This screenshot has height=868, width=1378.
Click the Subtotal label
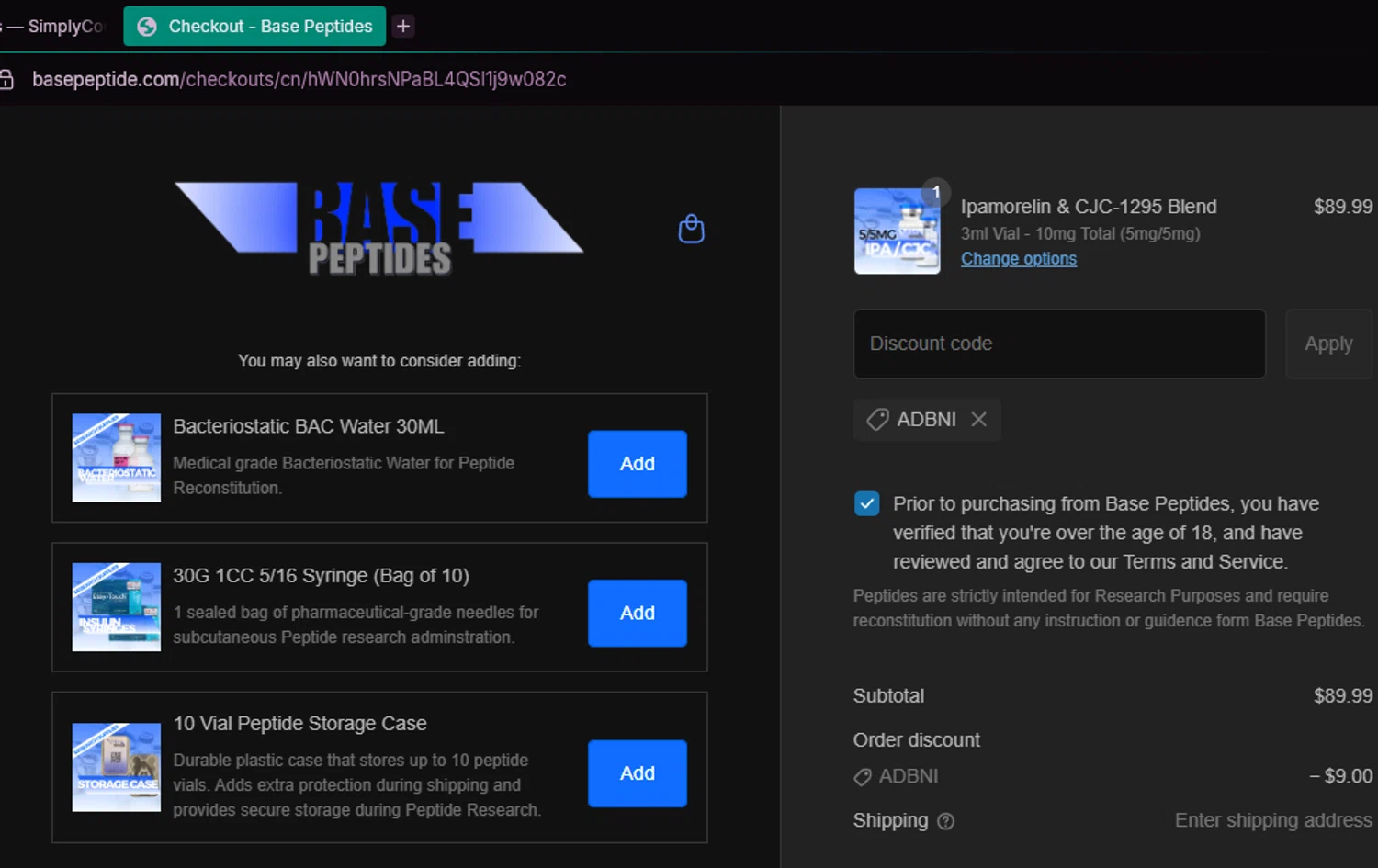coord(888,696)
